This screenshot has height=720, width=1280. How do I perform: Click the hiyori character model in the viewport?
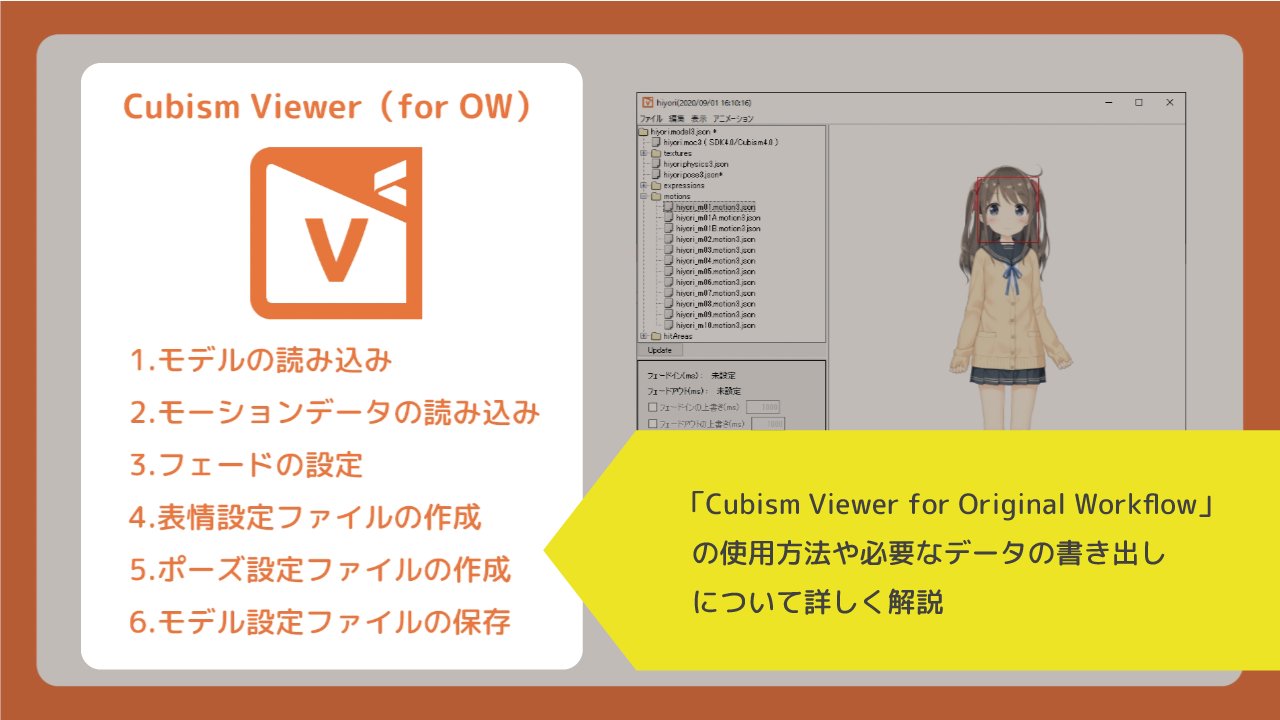pyautogui.click(x=1010, y=300)
